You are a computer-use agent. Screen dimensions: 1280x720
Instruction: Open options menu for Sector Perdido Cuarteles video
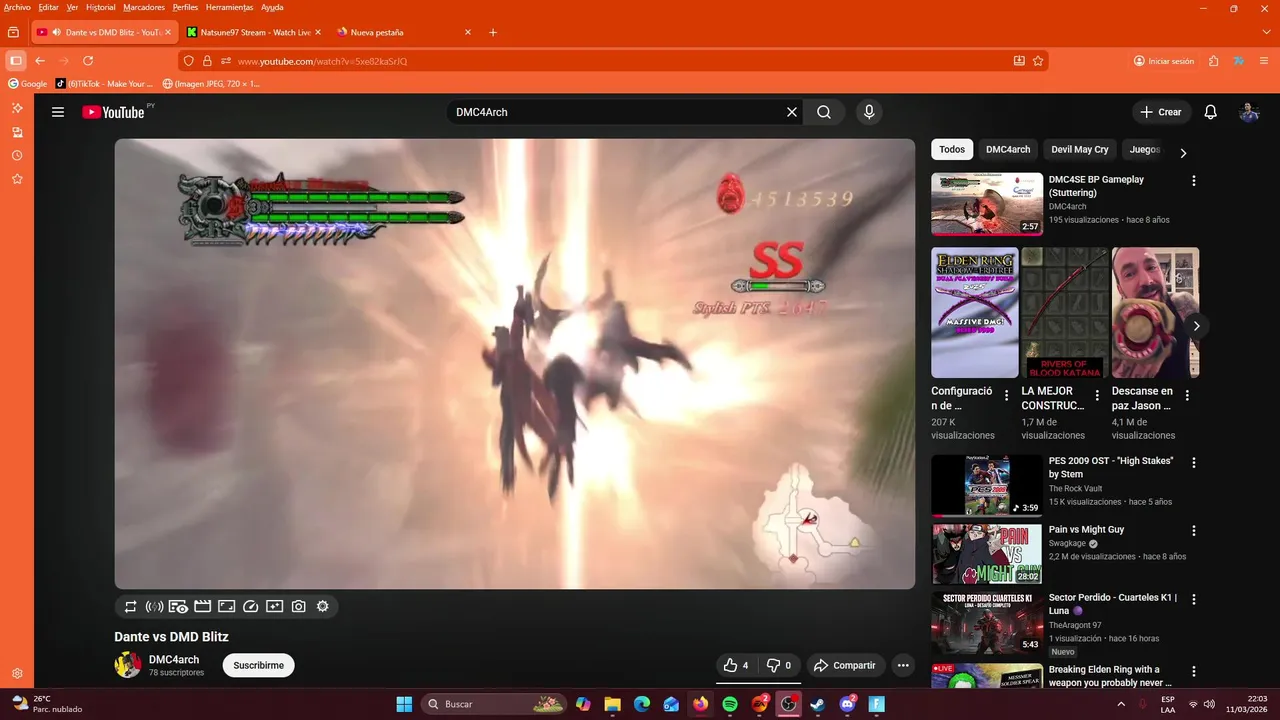(x=1193, y=600)
